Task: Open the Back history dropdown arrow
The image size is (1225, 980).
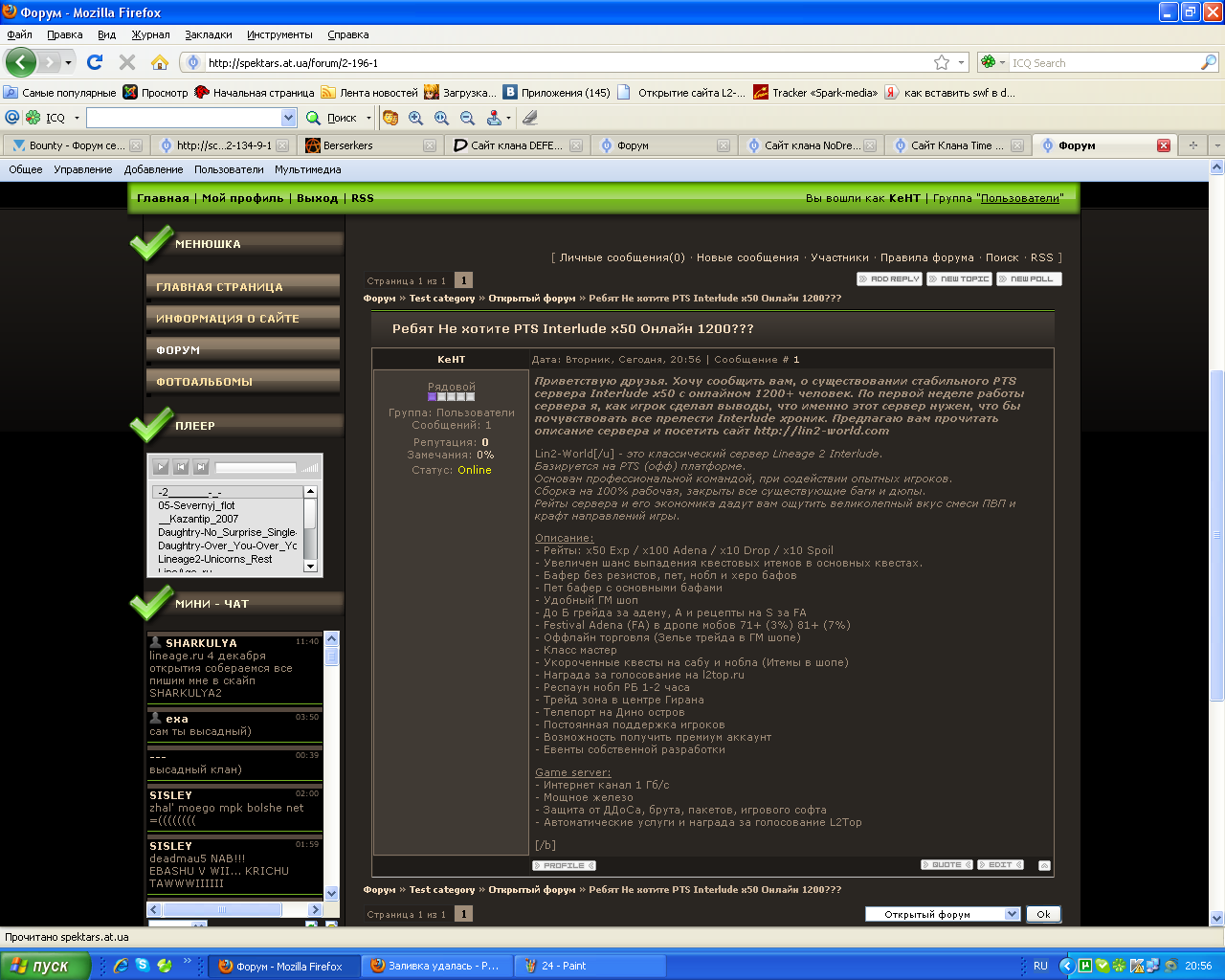Action: 68,63
